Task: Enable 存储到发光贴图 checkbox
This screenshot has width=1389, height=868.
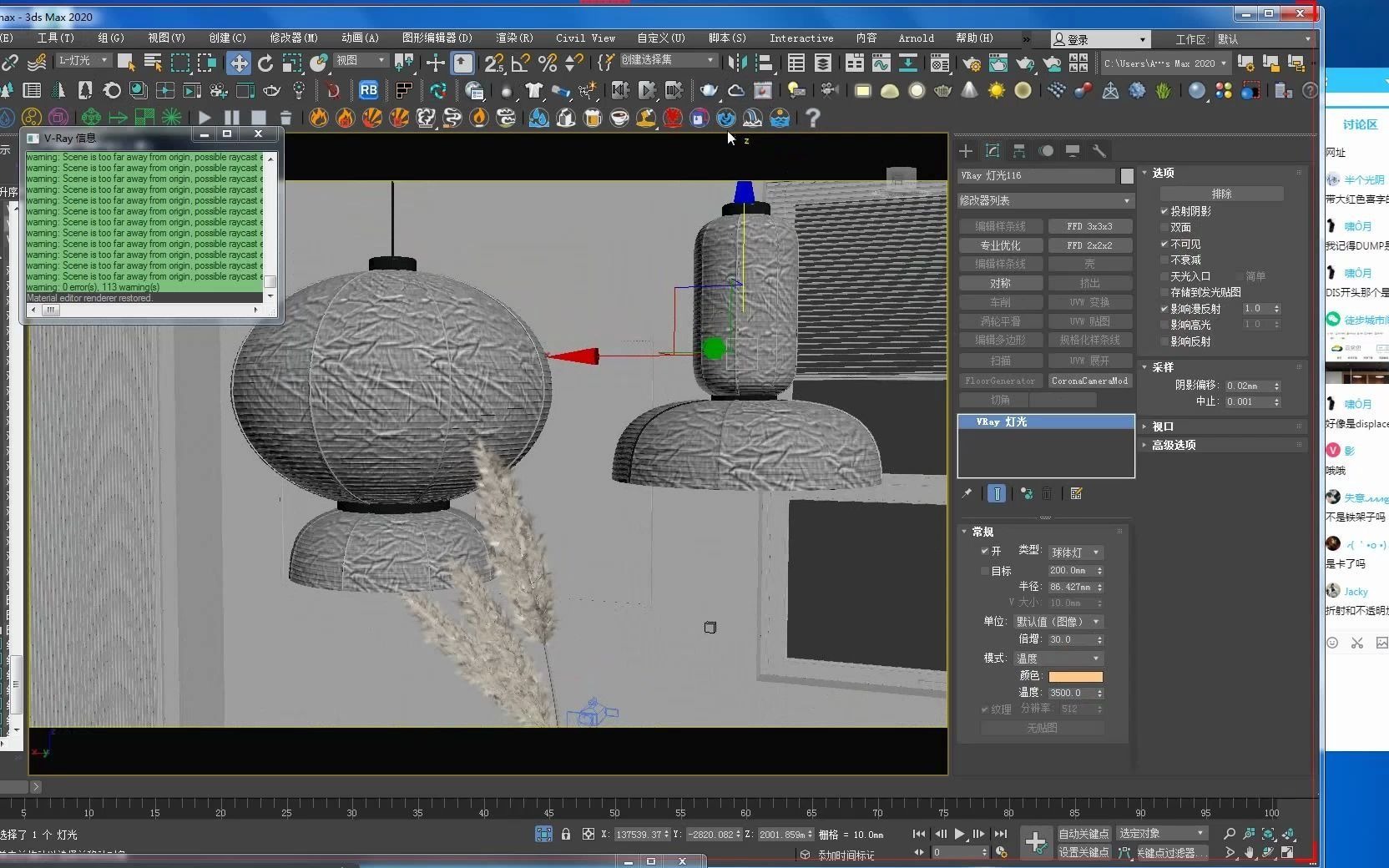Action: pyautogui.click(x=1164, y=292)
